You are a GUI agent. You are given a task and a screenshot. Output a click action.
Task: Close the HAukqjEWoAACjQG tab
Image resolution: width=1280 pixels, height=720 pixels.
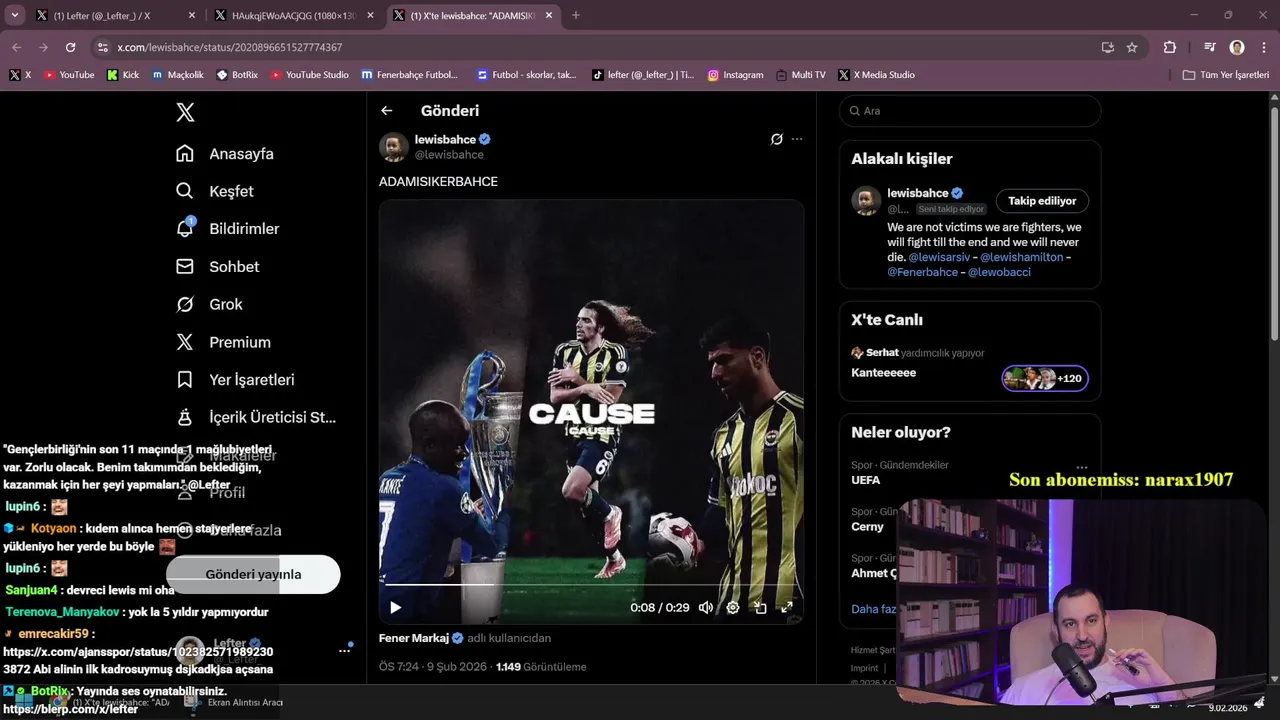tap(369, 16)
